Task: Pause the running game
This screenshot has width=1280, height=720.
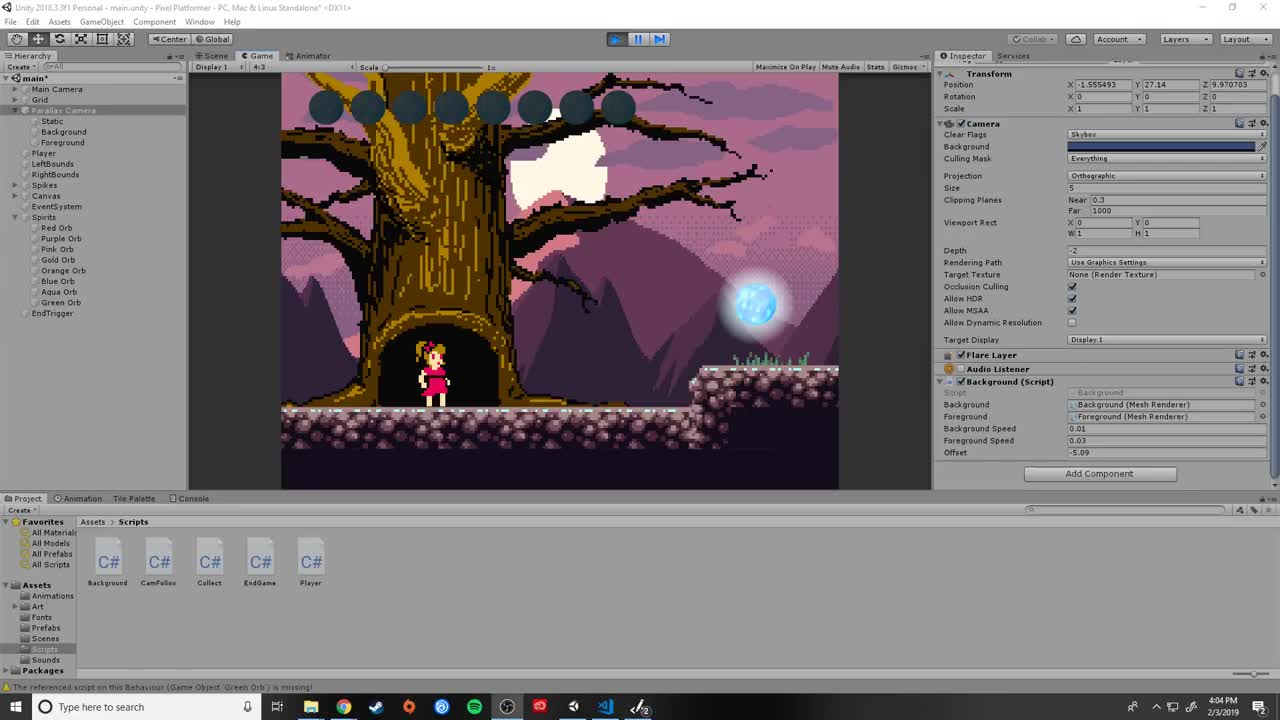Action: tap(638, 39)
